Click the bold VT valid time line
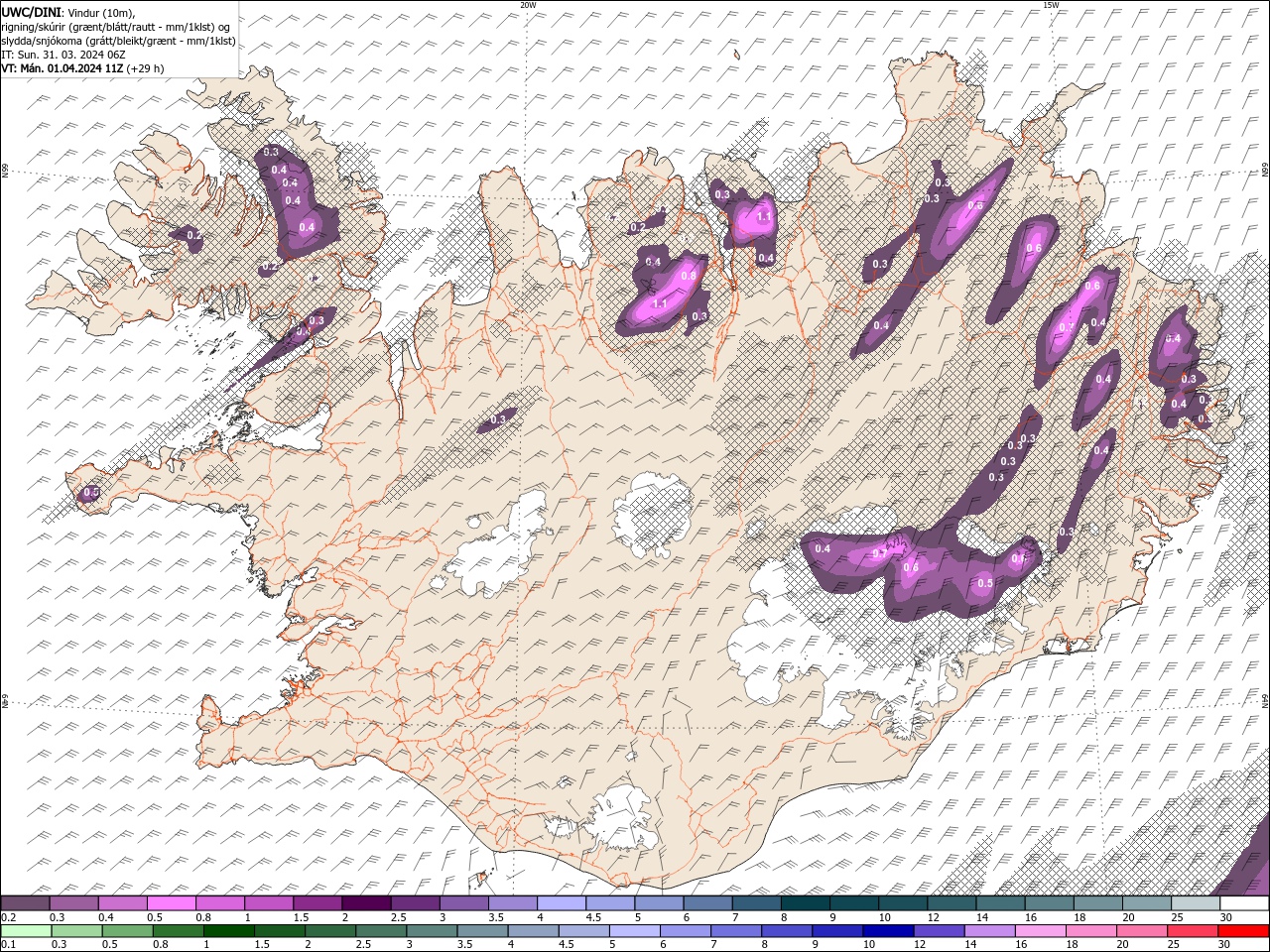 [62, 68]
